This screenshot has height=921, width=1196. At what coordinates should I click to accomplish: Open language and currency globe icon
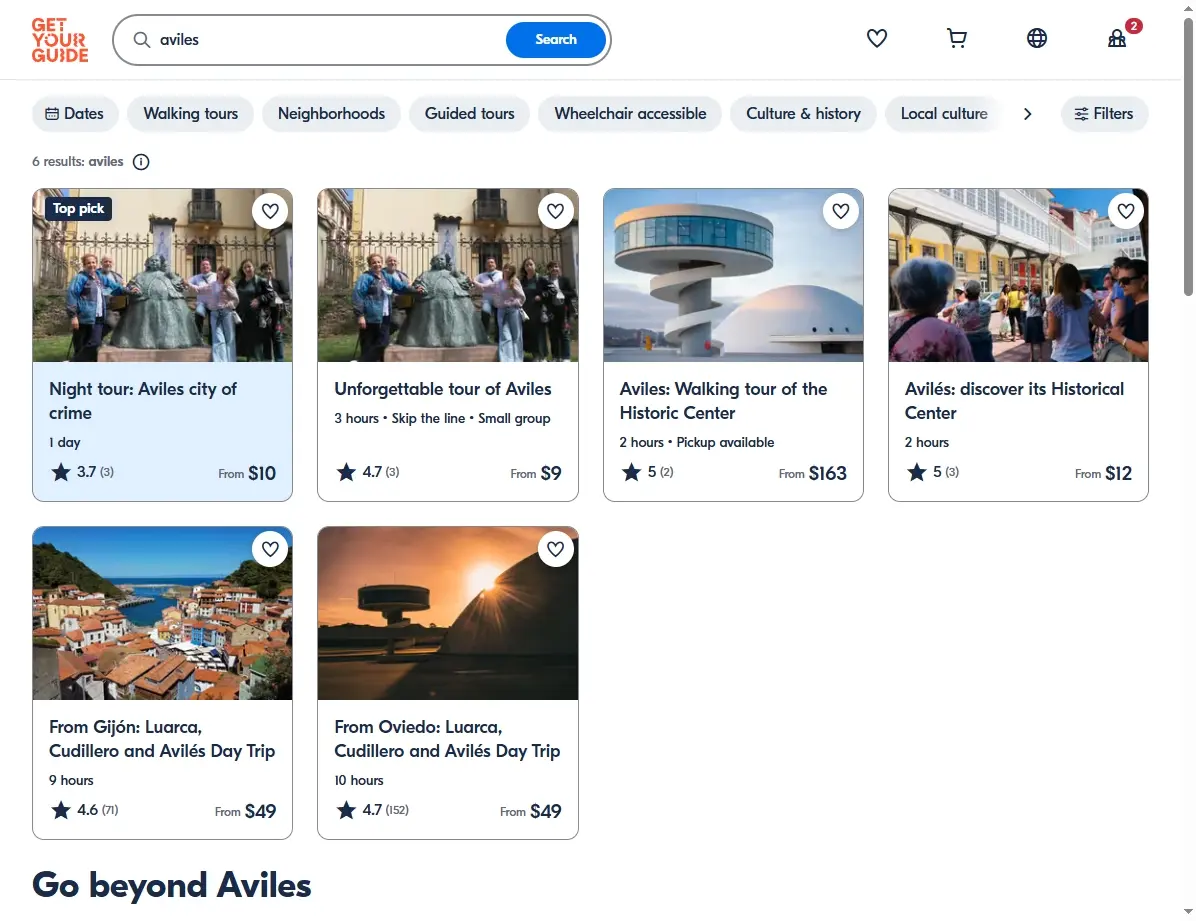tap(1037, 38)
